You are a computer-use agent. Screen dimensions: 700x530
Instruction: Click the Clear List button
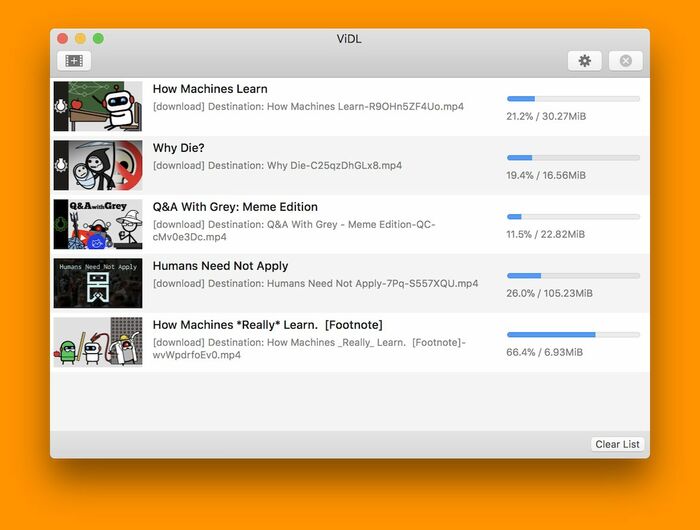(x=617, y=444)
